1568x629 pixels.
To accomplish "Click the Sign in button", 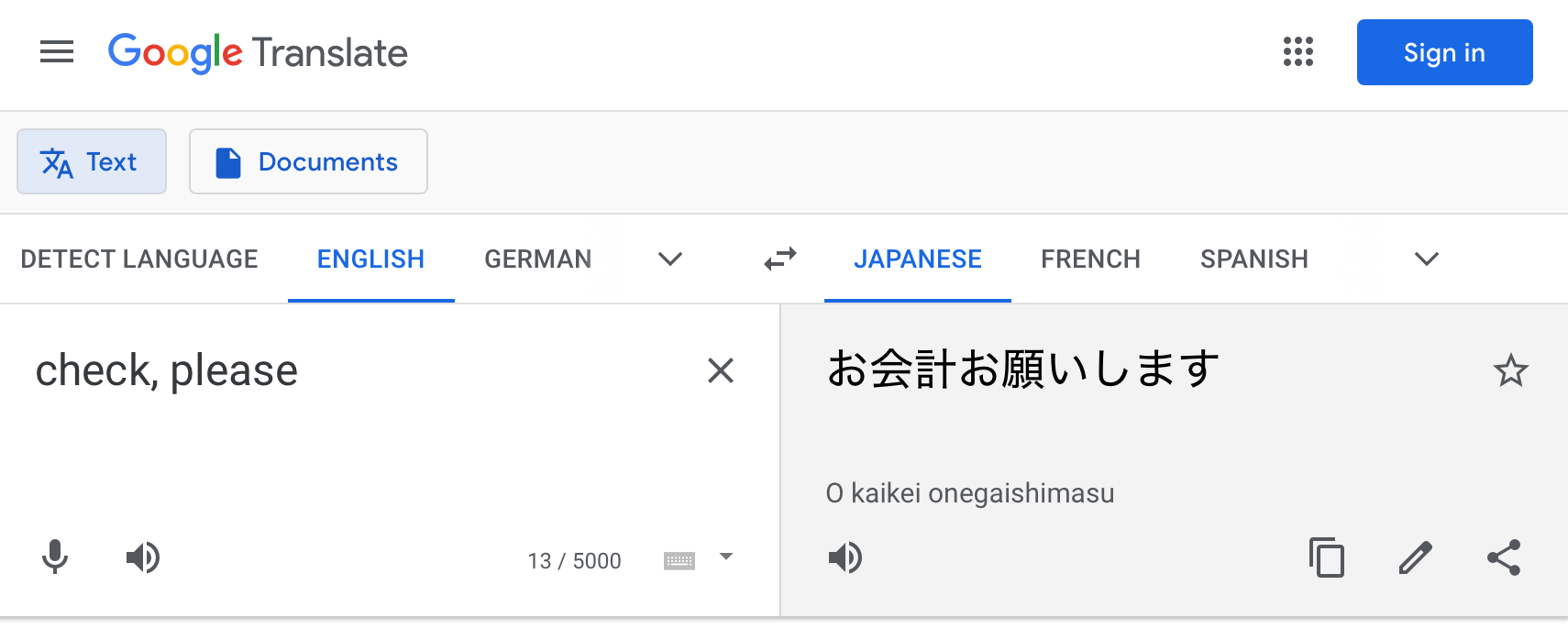I will click(x=1444, y=52).
